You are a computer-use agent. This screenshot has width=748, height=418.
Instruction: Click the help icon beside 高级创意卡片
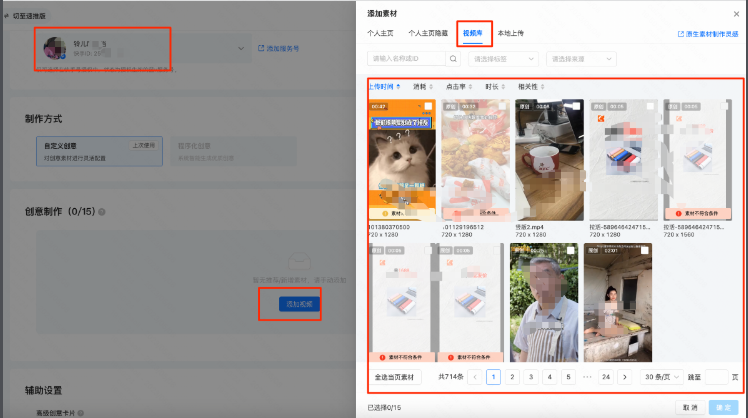(81, 413)
